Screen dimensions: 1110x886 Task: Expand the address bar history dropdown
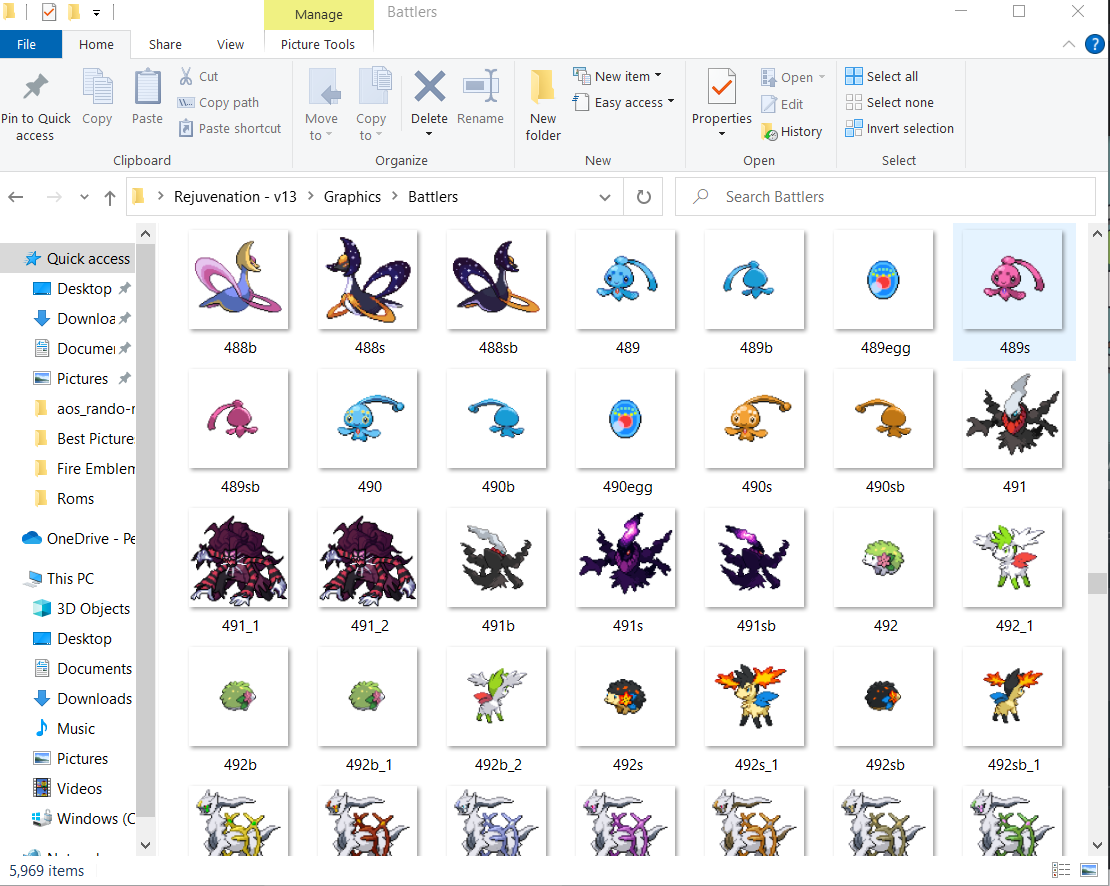click(604, 197)
